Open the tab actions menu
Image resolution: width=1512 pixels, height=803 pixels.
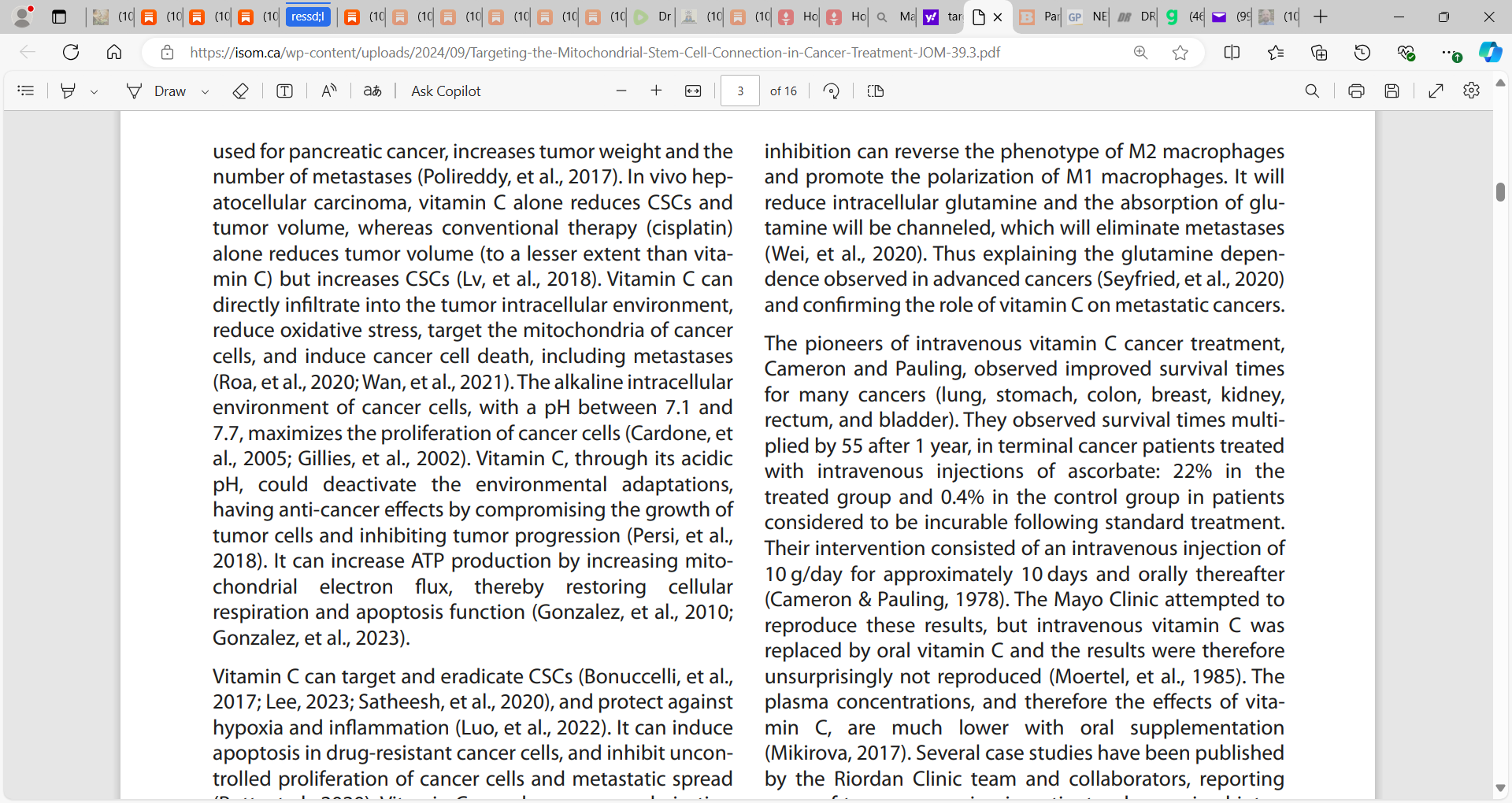pos(59,17)
